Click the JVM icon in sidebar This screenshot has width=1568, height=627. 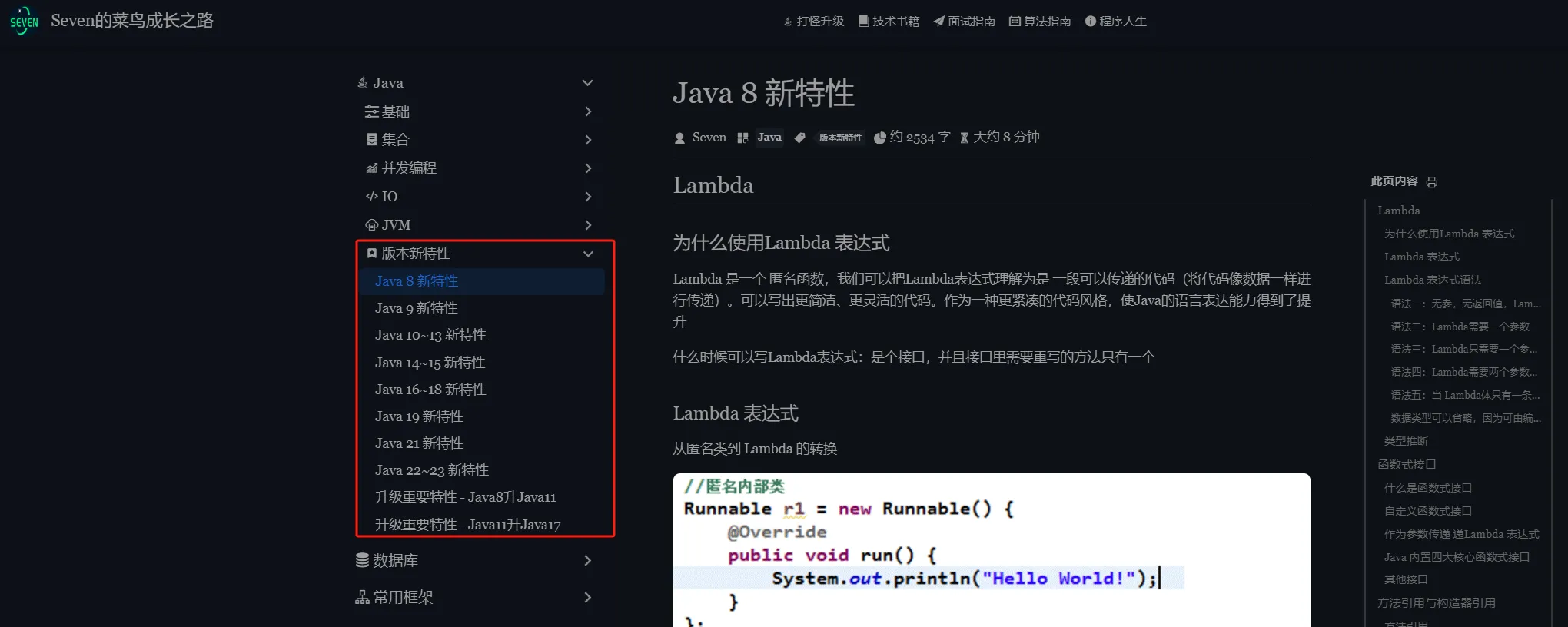[x=371, y=225]
